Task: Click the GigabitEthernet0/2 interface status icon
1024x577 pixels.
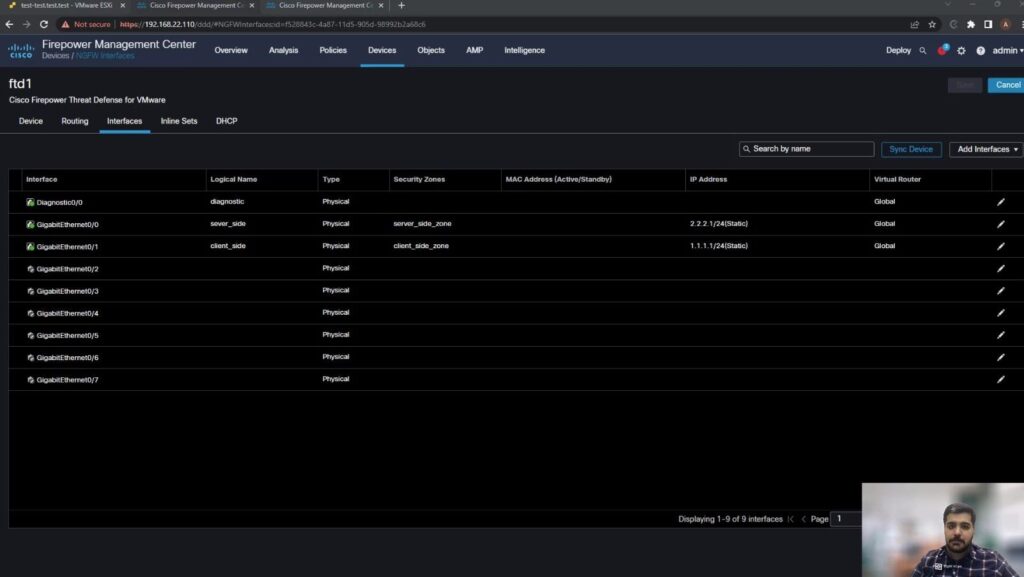Action: pyautogui.click(x=30, y=269)
